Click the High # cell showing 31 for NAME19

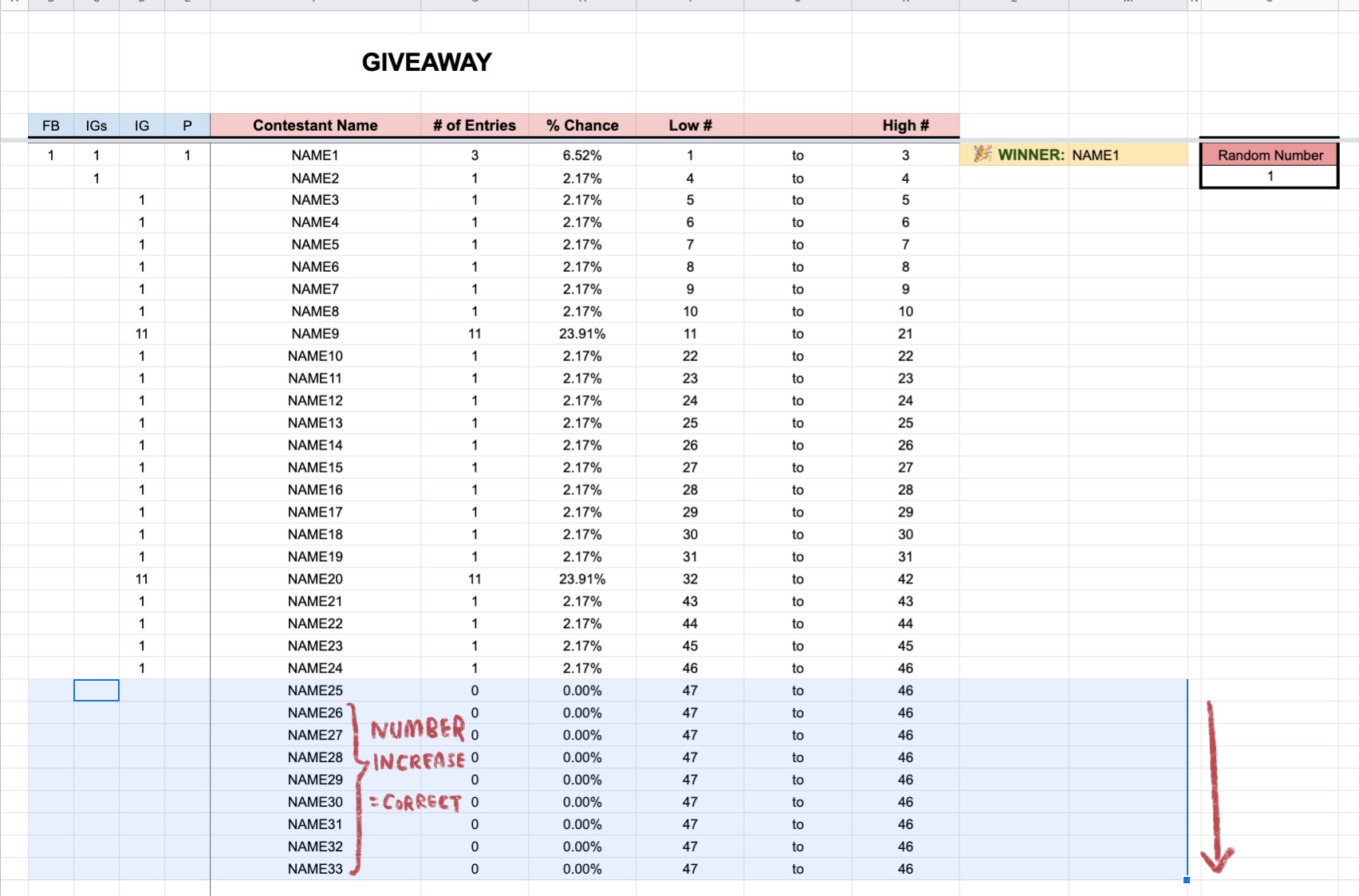pyautogui.click(x=905, y=557)
